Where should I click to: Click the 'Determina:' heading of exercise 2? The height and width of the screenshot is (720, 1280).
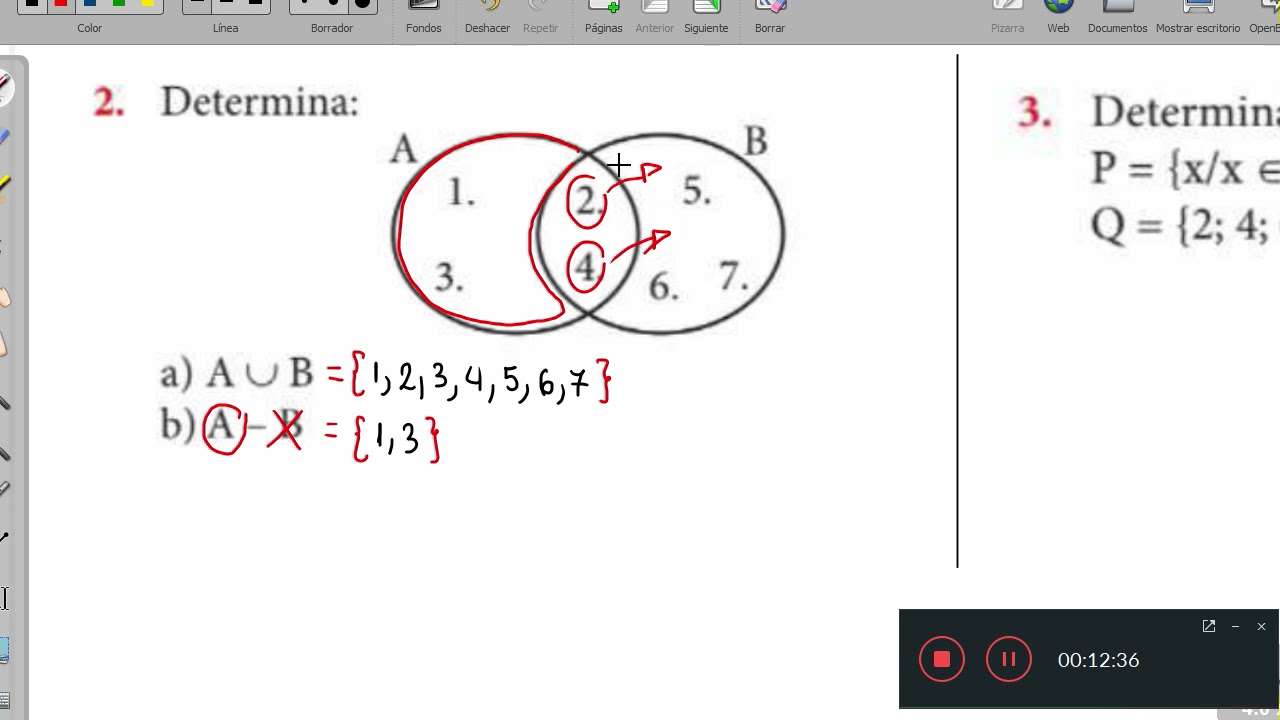click(259, 102)
